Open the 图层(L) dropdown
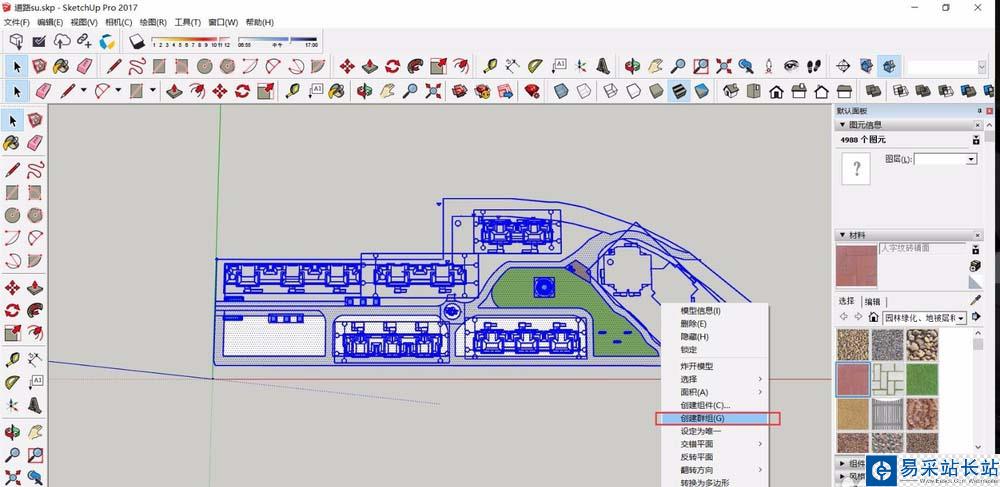Viewport: 1000px width, 487px height. click(971, 159)
